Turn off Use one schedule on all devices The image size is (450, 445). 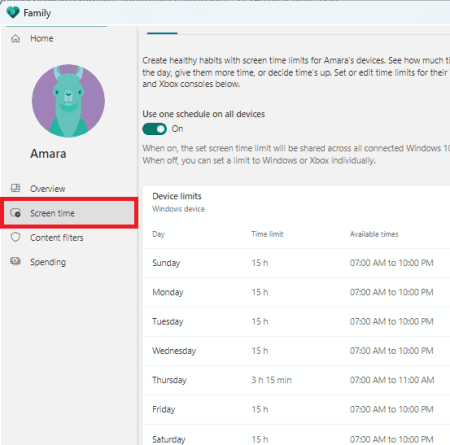point(154,129)
